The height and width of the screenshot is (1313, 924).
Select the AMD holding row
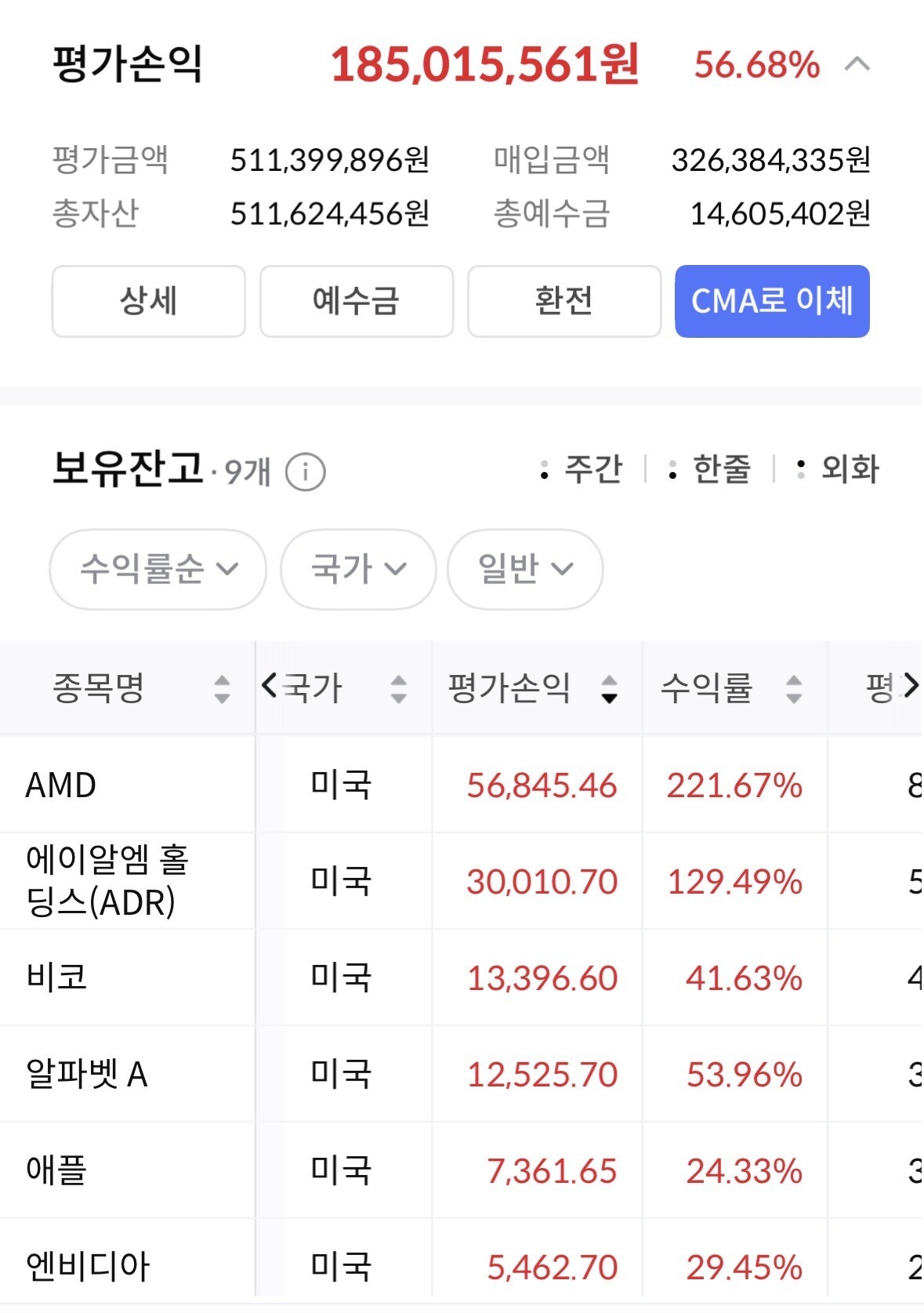point(462,785)
